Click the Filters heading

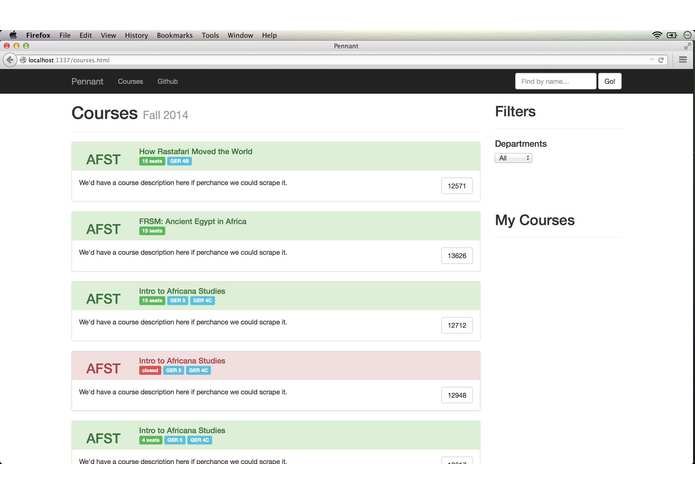515,112
